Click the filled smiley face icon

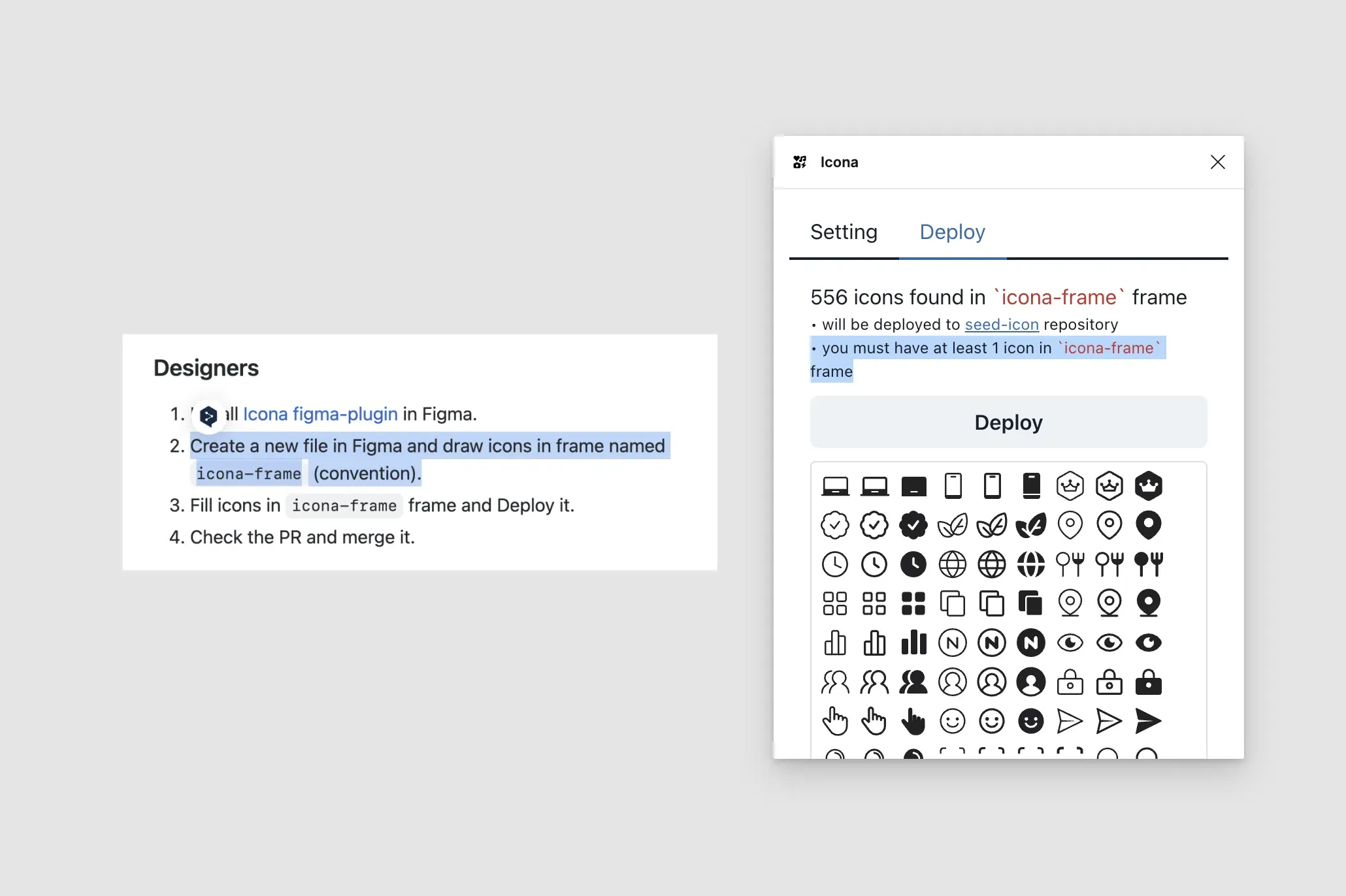pyautogui.click(x=1031, y=721)
